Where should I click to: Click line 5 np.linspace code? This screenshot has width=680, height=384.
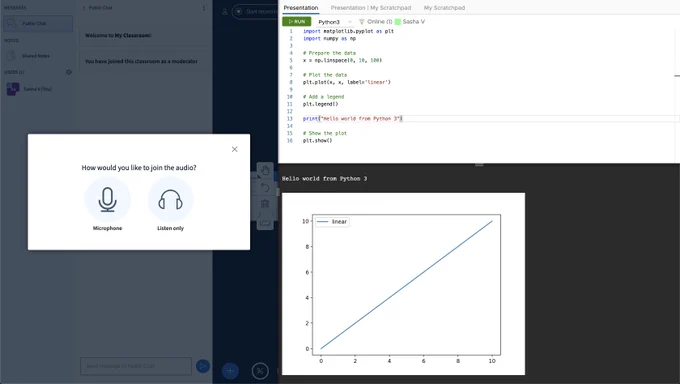[342, 60]
